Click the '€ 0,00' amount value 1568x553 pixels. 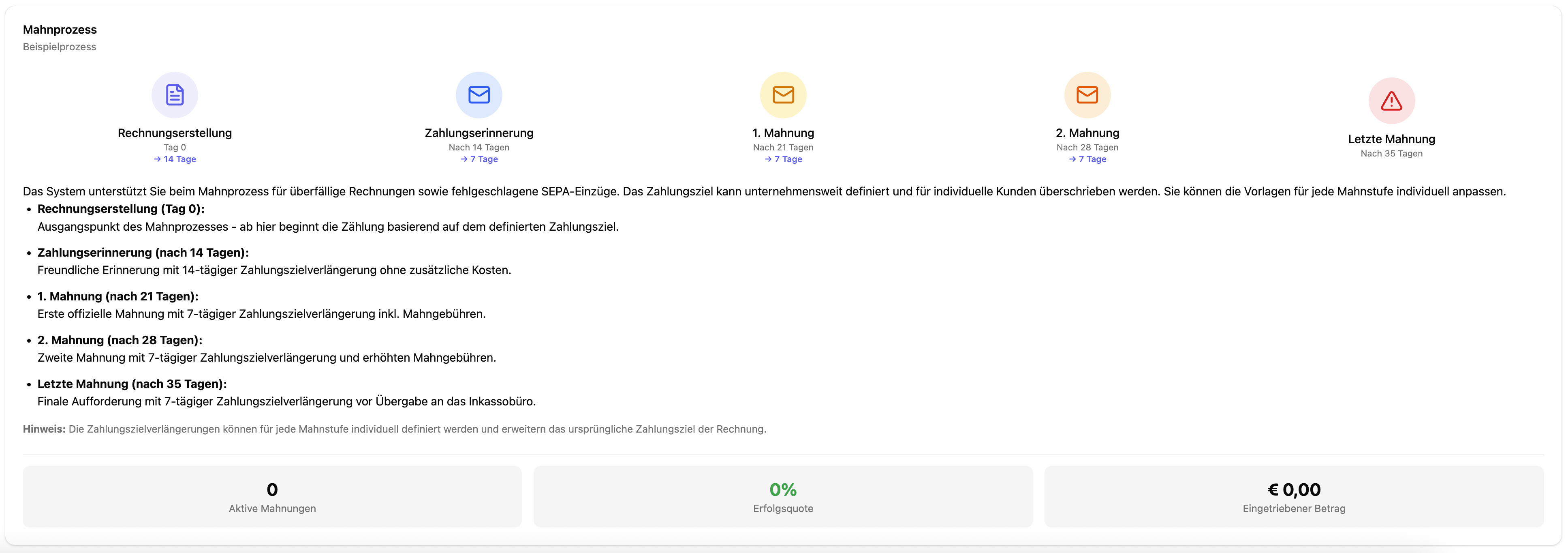coord(1293,490)
